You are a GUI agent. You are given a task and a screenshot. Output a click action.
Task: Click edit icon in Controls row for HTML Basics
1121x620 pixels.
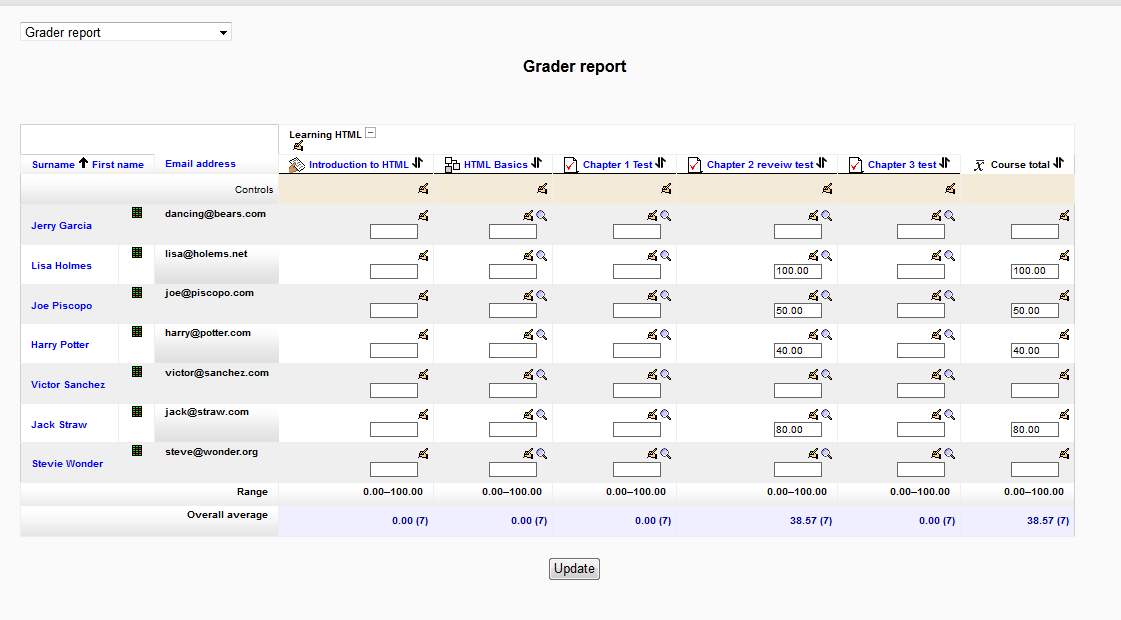click(542, 189)
